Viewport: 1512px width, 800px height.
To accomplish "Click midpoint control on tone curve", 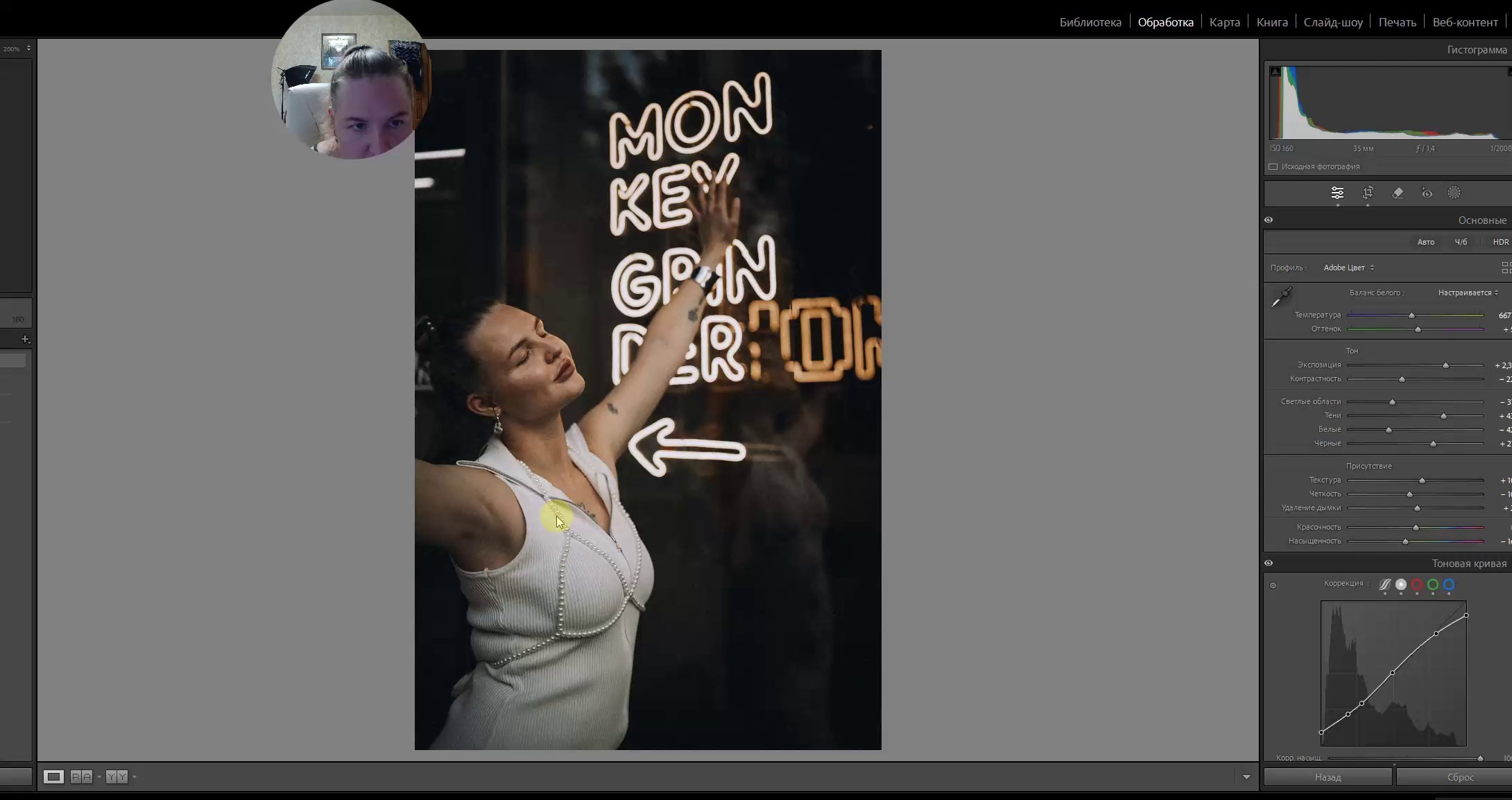I will [x=1393, y=672].
